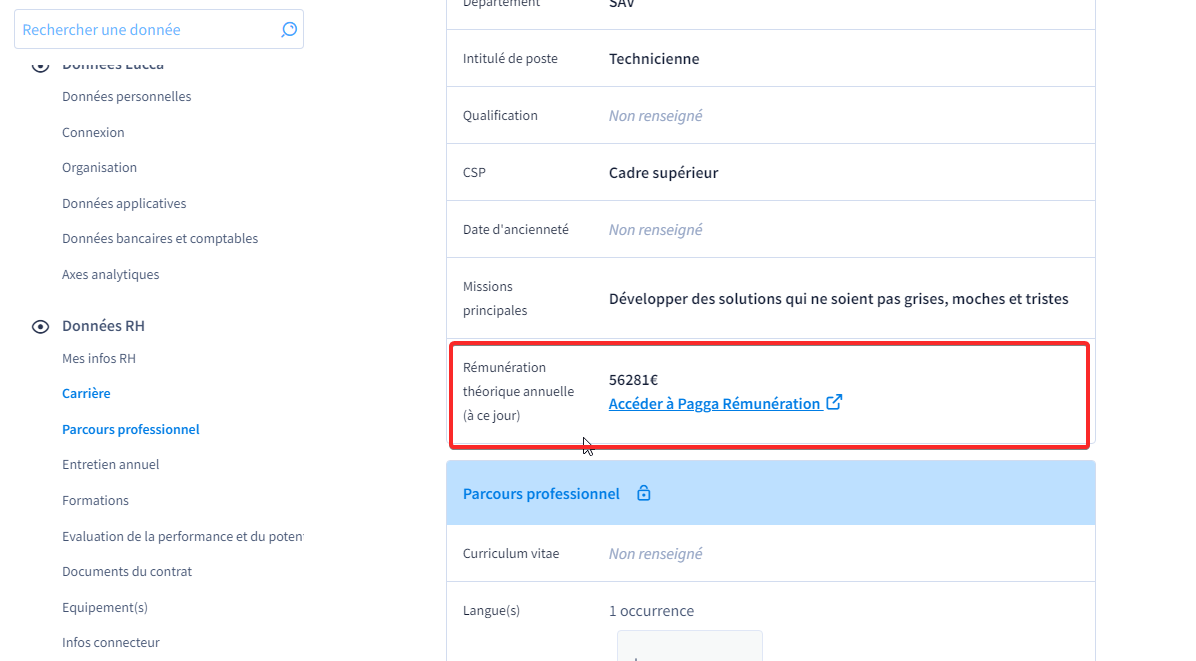Select Mes infos RH item
1196x661 pixels.
point(99,358)
